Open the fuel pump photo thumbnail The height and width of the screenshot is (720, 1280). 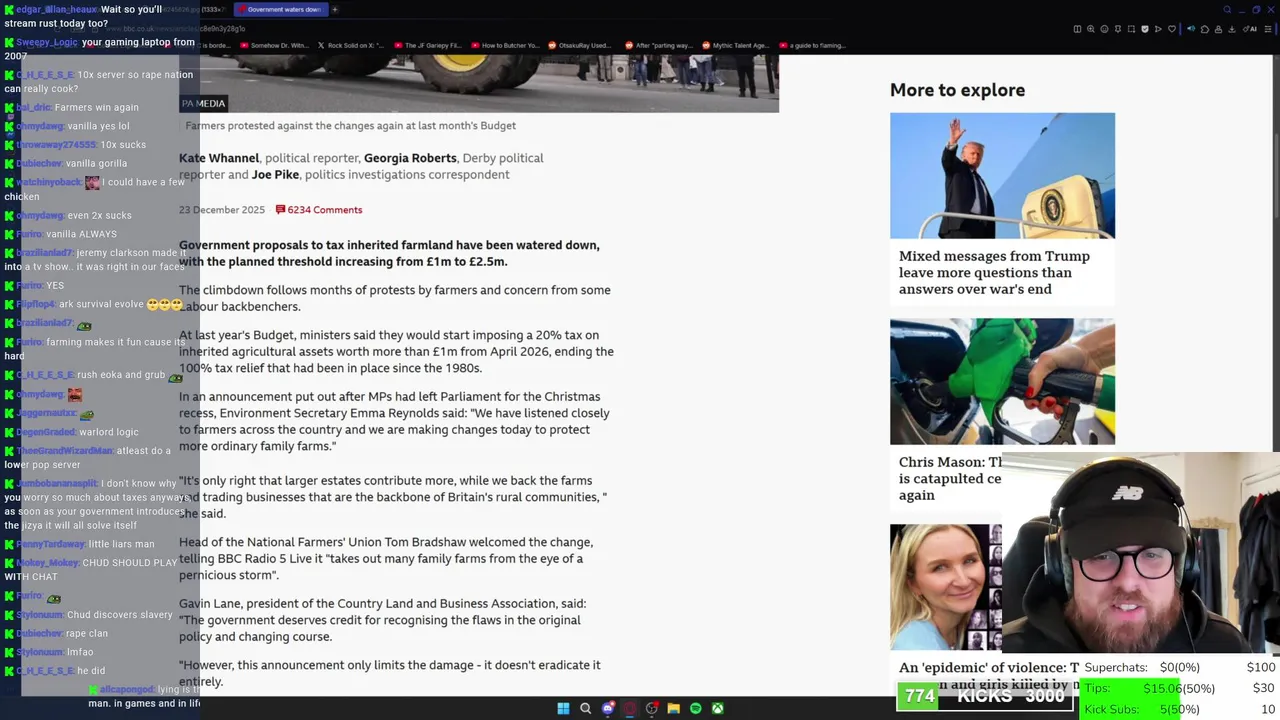coord(1002,381)
